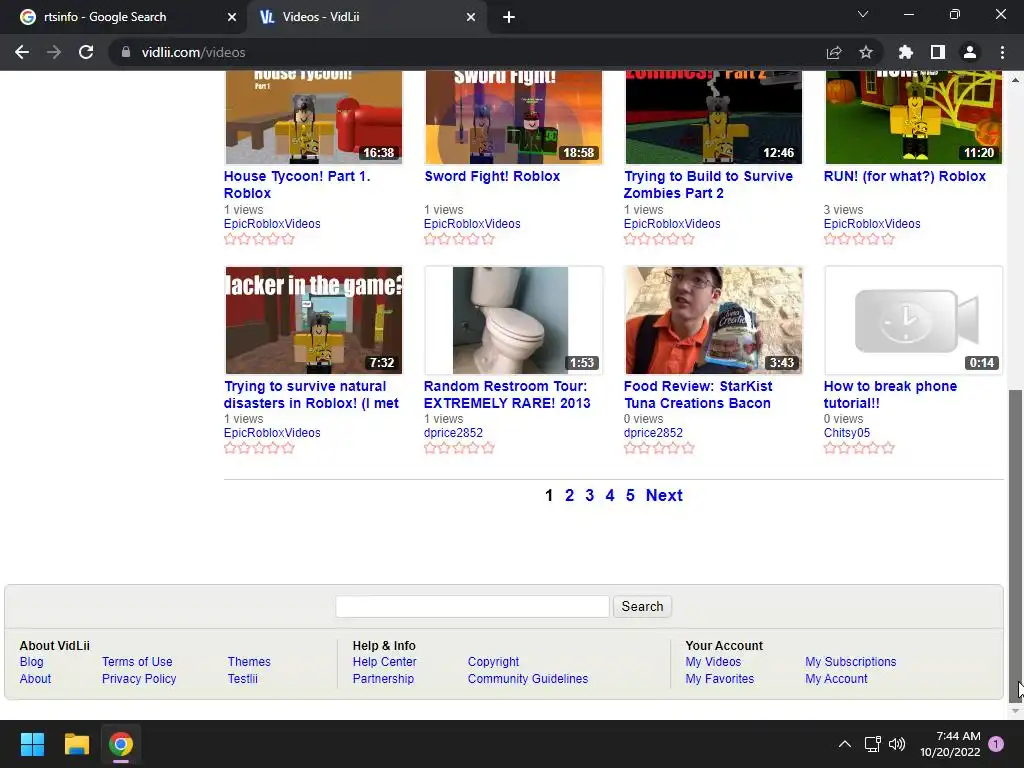The height and width of the screenshot is (768, 1024).
Task: Switch to the rtsinfo - Google Search tab
Action: (123, 17)
